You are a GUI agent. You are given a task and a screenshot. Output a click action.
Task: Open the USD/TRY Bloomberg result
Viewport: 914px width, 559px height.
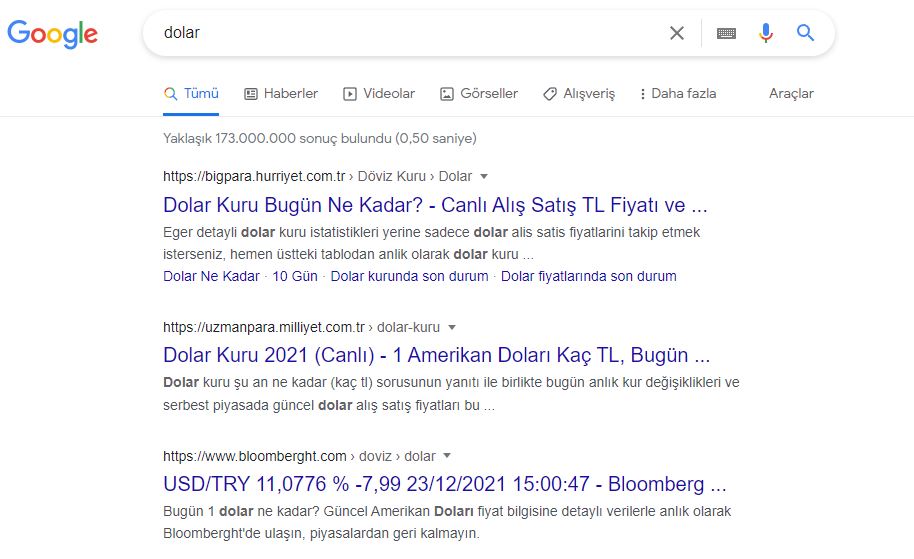pyautogui.click(x=444, y=485)
